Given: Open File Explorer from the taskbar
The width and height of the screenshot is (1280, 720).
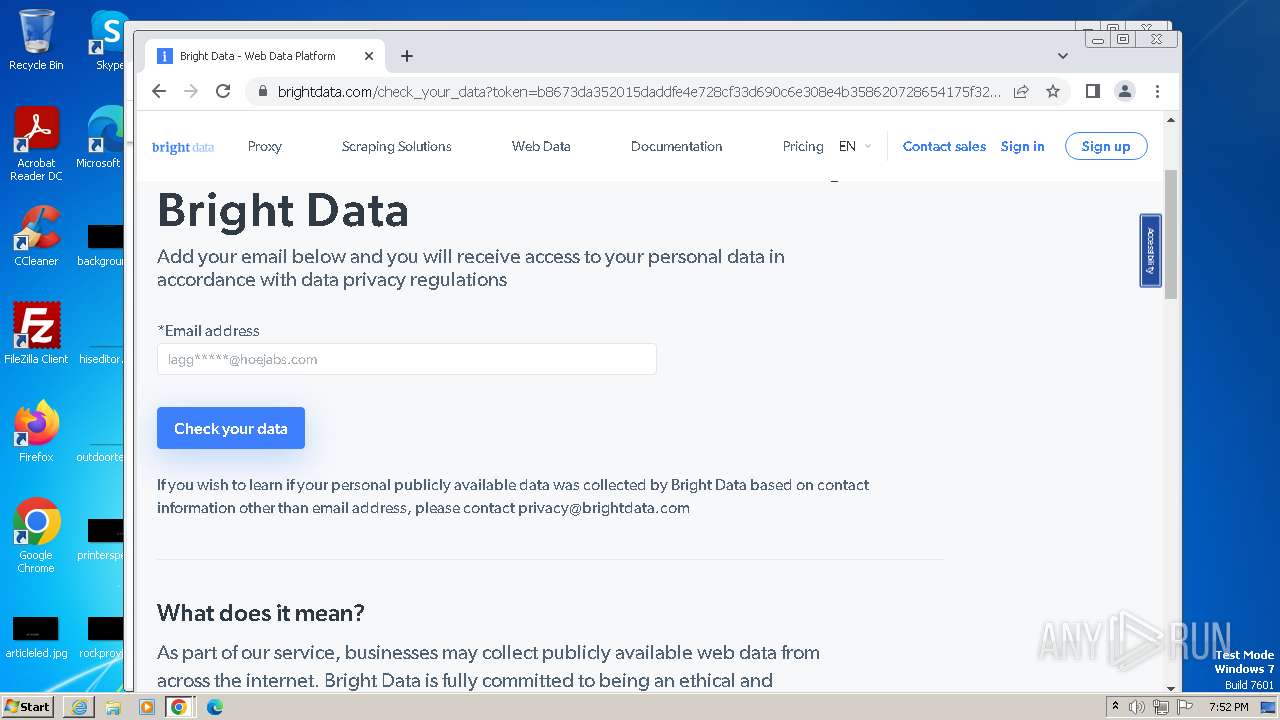Looking at the screenshot, I should pyautogui.click(x=113, y=707).
